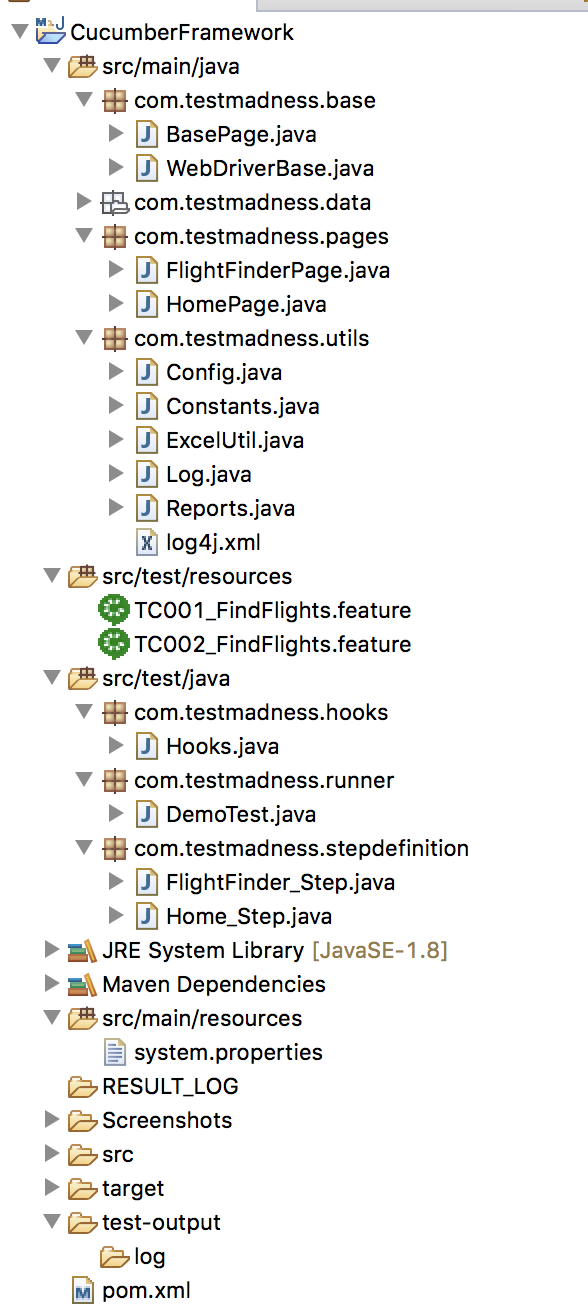Click the Maven Dependencies library icon
This screenshot has height=1304, width=588.
click(x=82, y=984)
